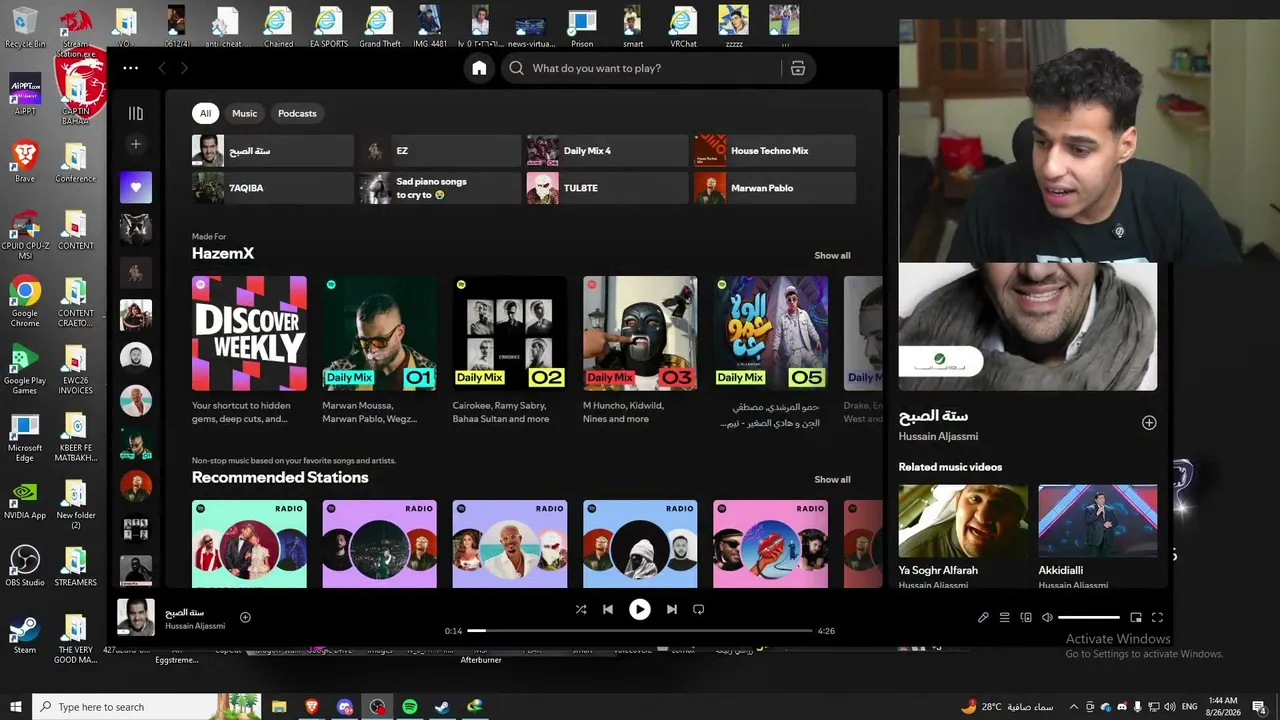Open the play queue
This screenshot has width=1280, height=720.
[x=1005, y=618]
